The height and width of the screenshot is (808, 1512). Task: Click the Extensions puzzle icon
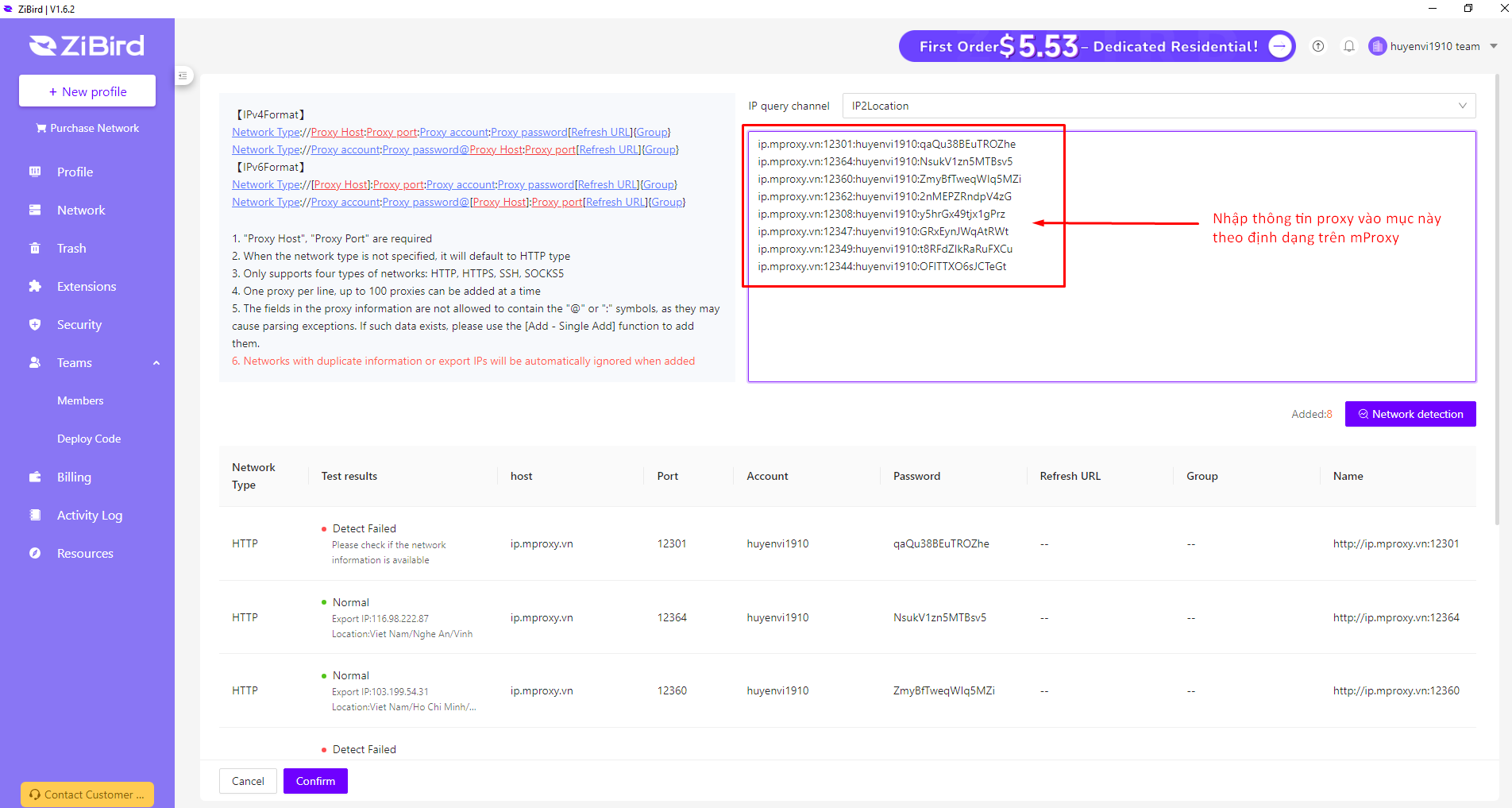click(x=35, y=286)
